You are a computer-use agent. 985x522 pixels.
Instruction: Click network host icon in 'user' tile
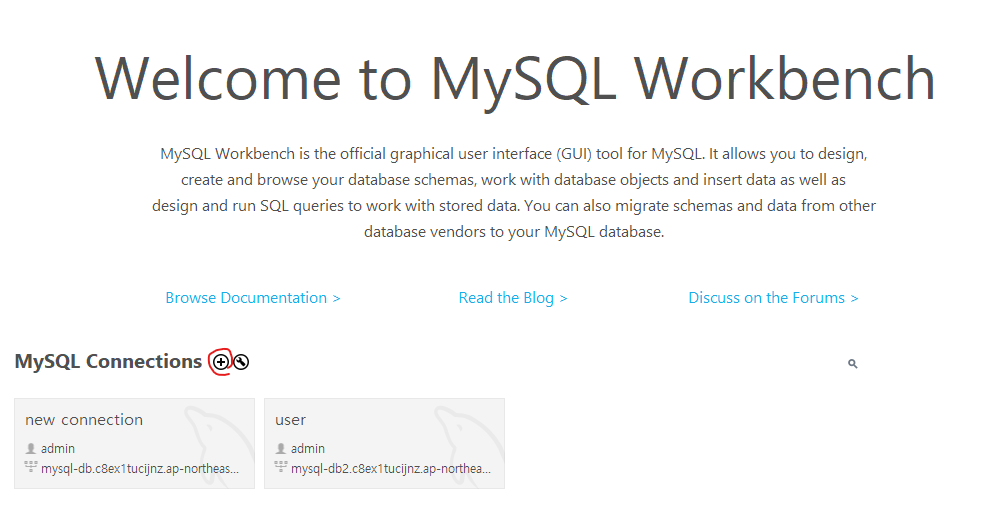click(x=281, y=467)
